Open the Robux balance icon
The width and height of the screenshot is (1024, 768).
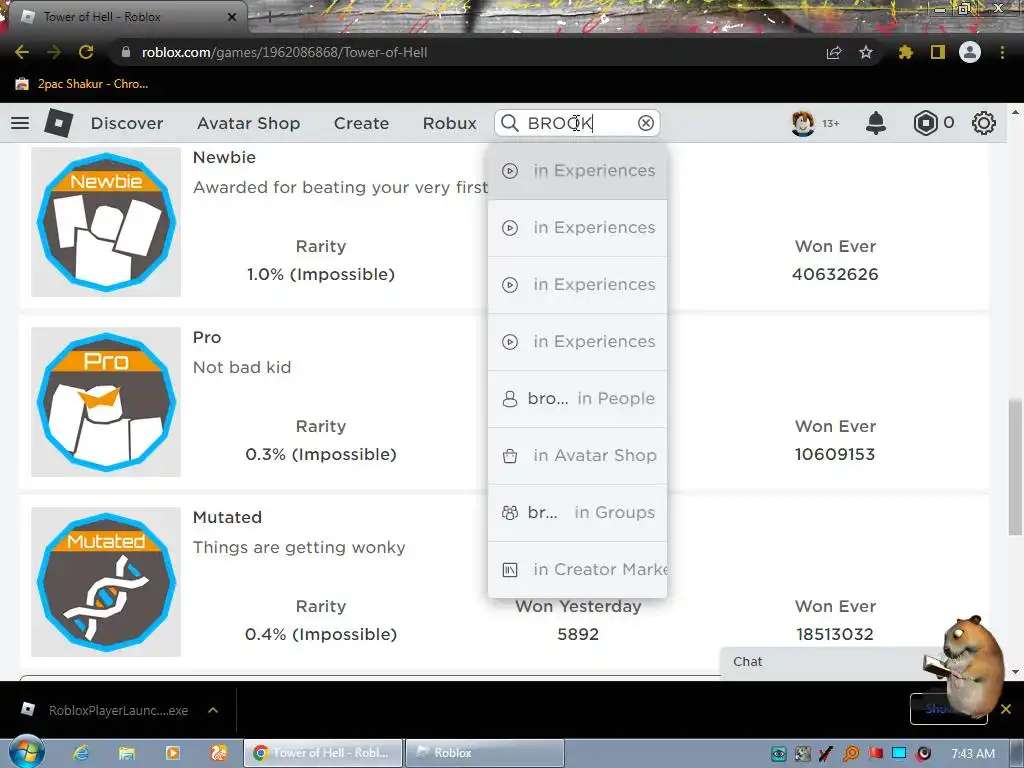[925, 123]
